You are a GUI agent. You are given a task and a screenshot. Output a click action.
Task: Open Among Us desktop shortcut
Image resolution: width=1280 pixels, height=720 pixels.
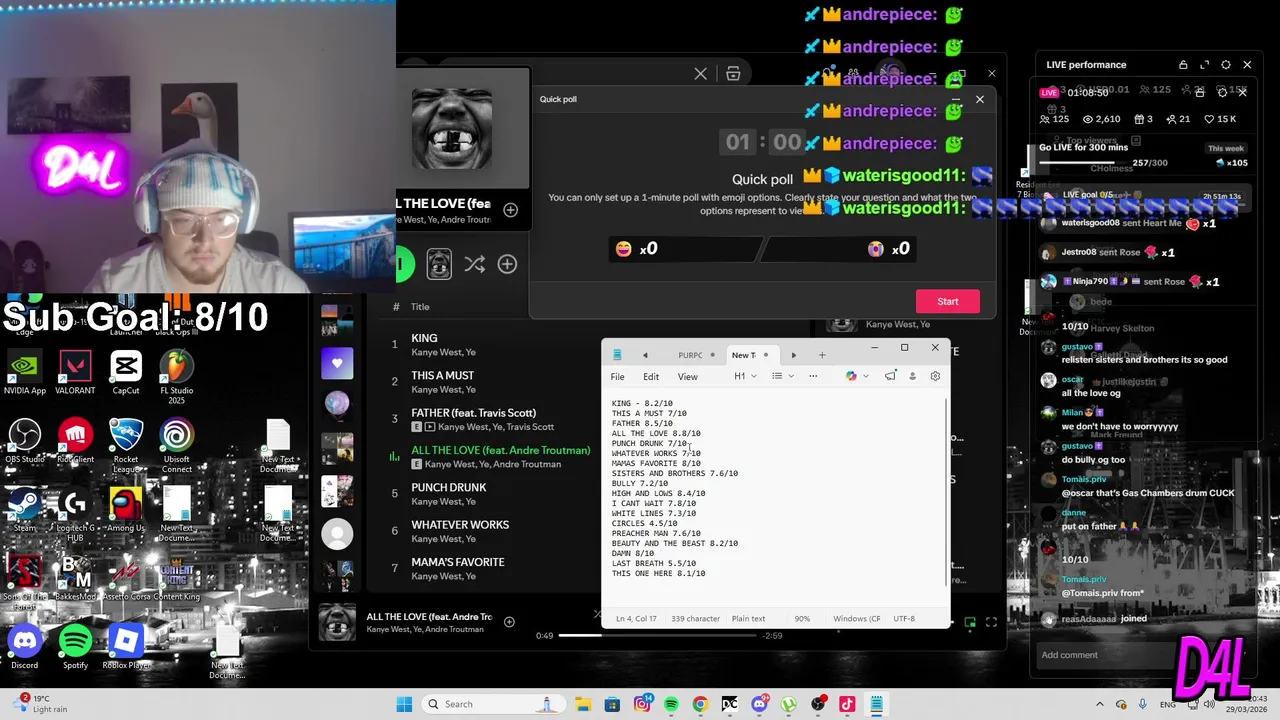126,509
